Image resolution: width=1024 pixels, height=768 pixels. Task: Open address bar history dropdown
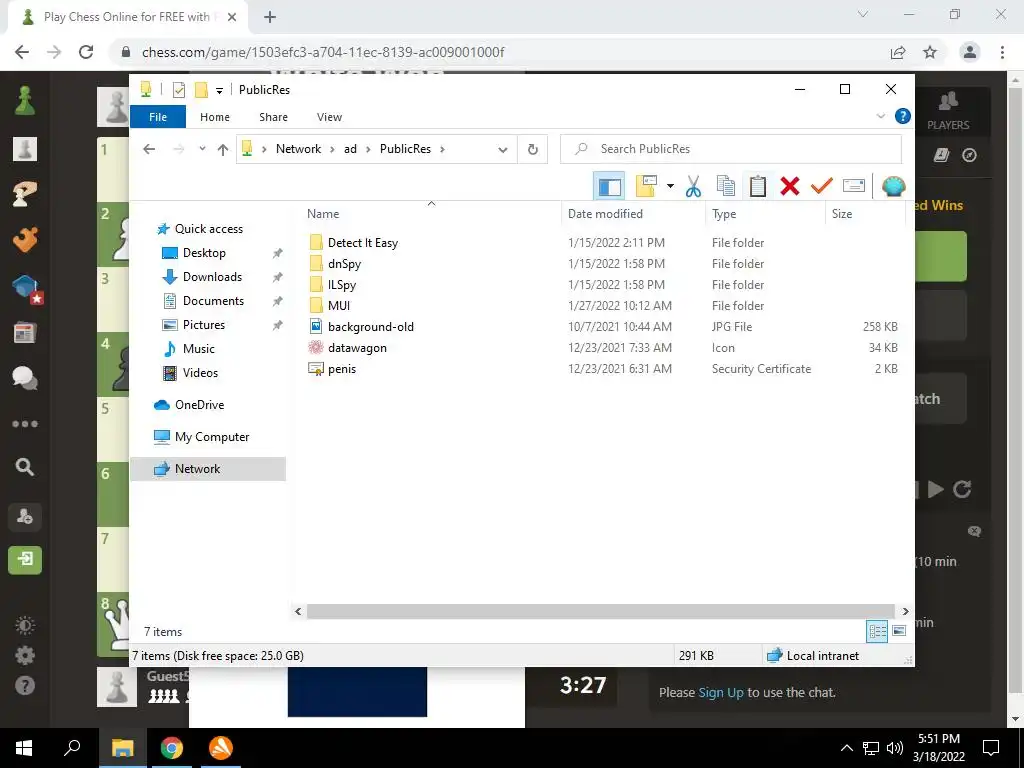pyautogui.click(x=502, y=150)
